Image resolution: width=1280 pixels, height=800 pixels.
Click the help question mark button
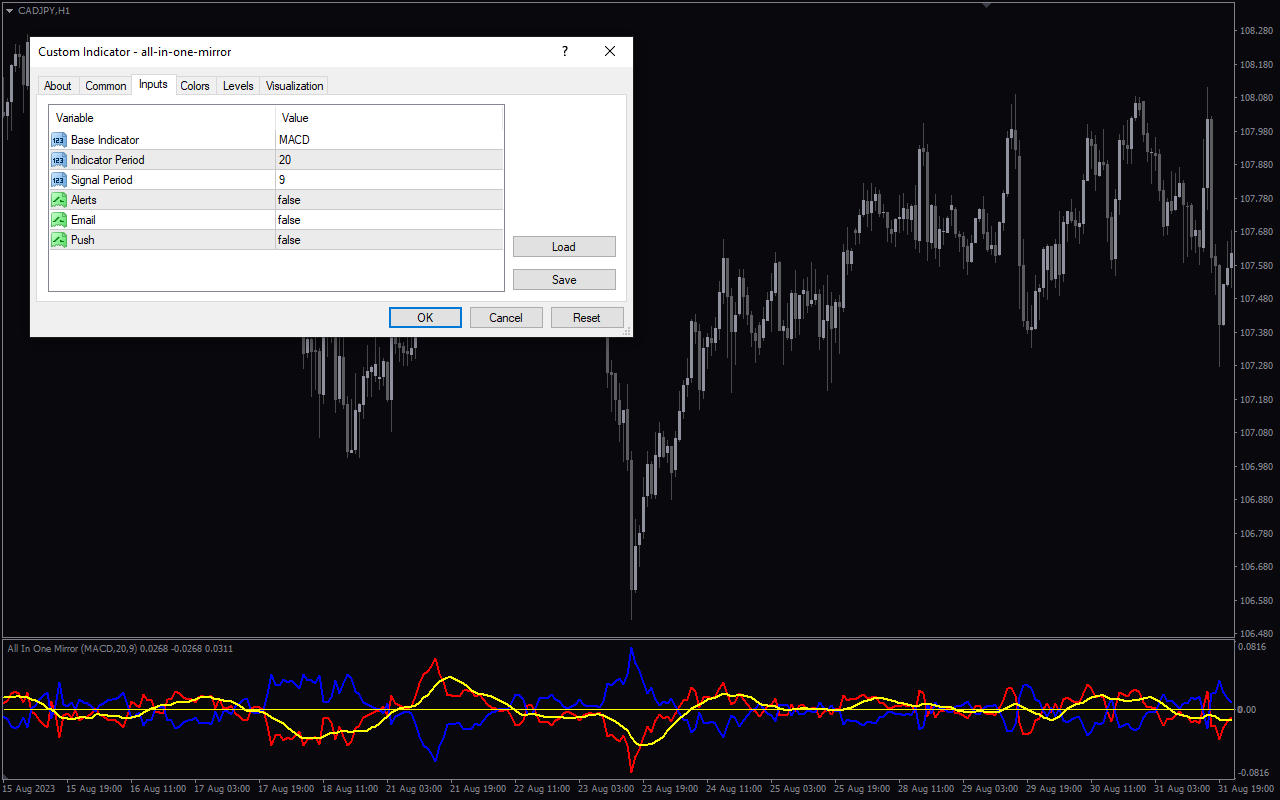[565, 51]
